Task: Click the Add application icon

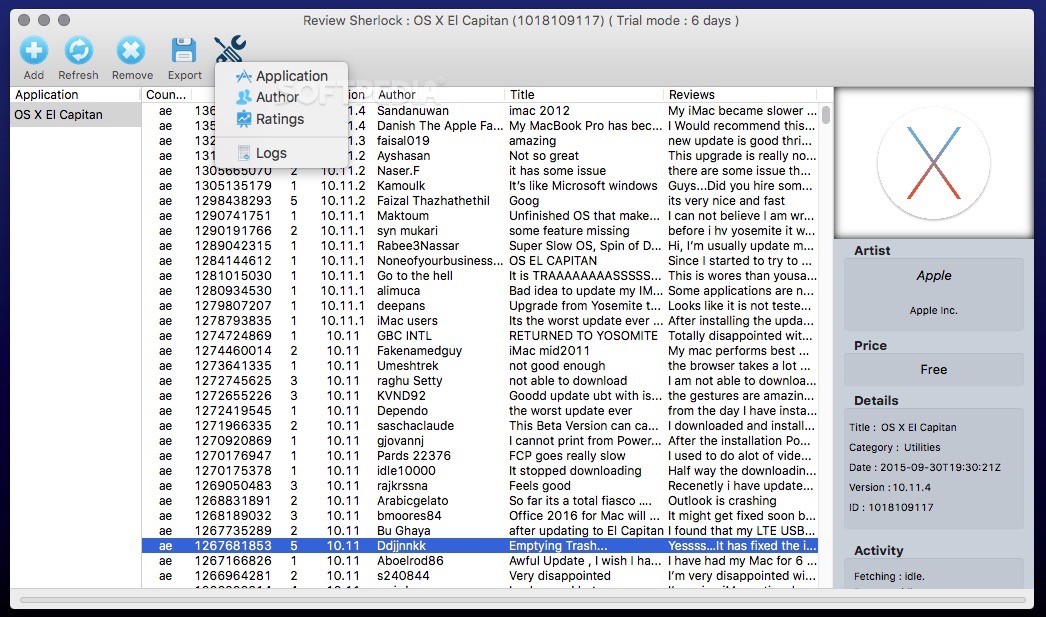Action: pos(33,51)
